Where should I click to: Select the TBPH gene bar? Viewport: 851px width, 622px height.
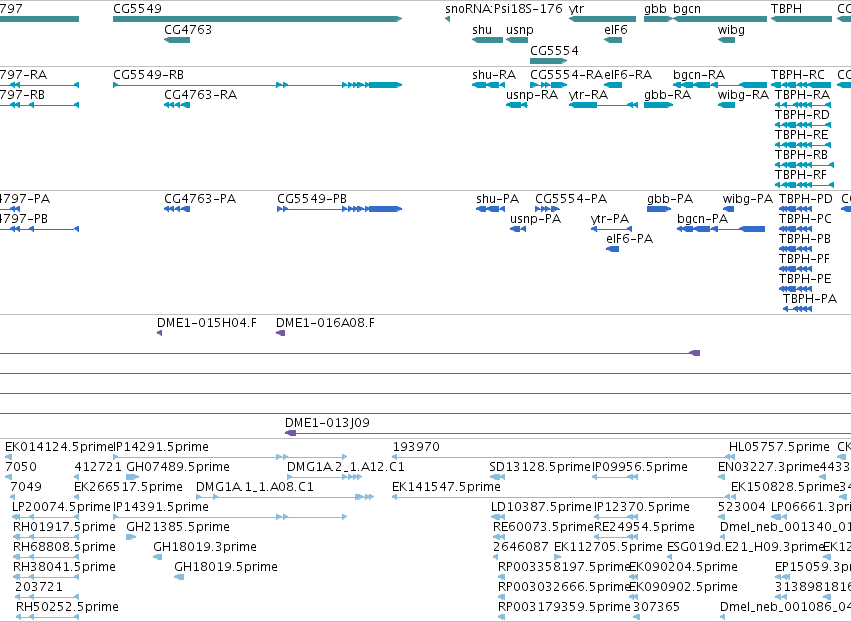point(801,19)
